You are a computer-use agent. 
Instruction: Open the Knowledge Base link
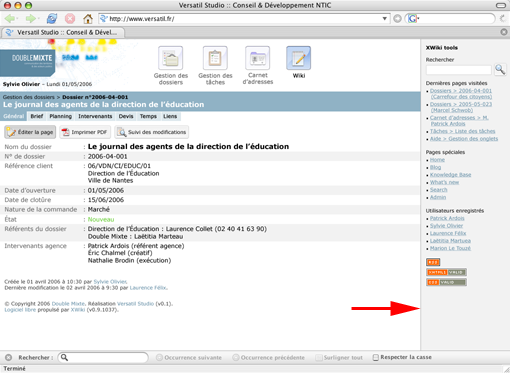pyautogui.click(x=450, y=175)
